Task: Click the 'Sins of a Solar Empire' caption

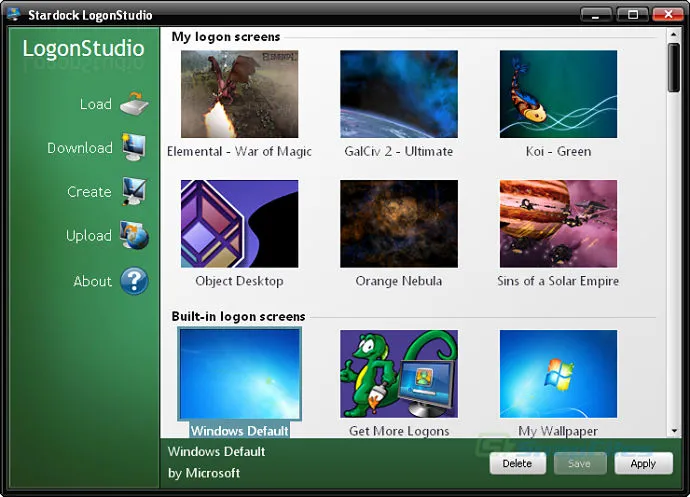Action: pos(558,281)
